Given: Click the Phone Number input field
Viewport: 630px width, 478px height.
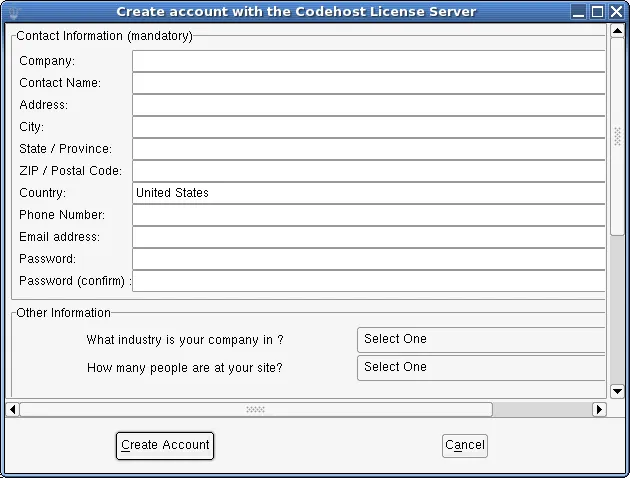Looking at the screenshot, I should [x=369, y=215].
